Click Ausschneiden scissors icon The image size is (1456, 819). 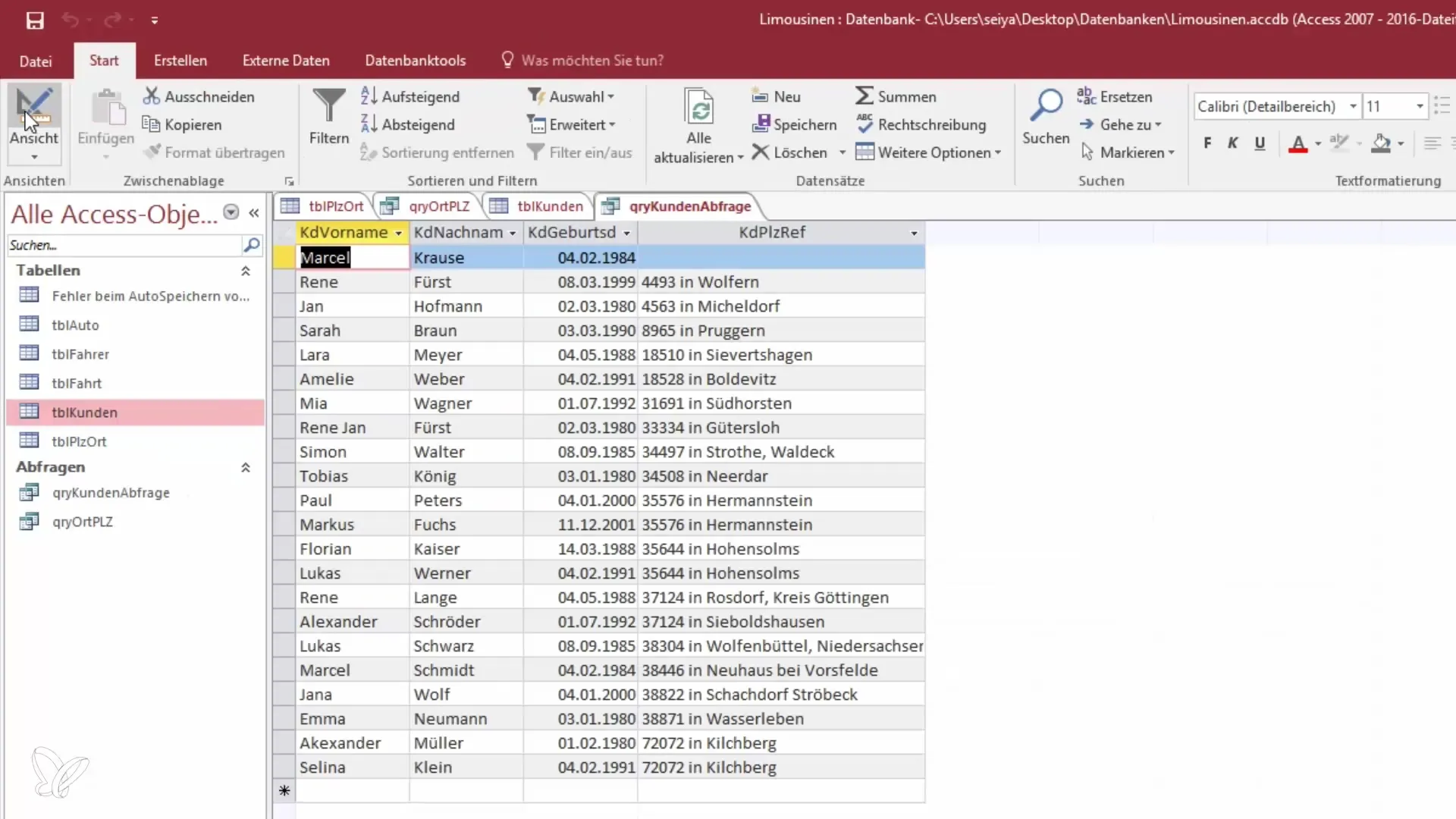pyautogui.click(x=152, y=96)
